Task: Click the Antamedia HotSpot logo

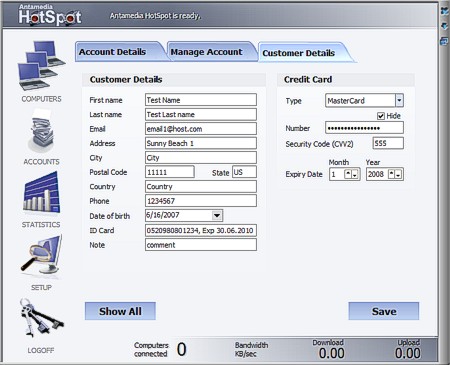Action: (x=50, y=15)
